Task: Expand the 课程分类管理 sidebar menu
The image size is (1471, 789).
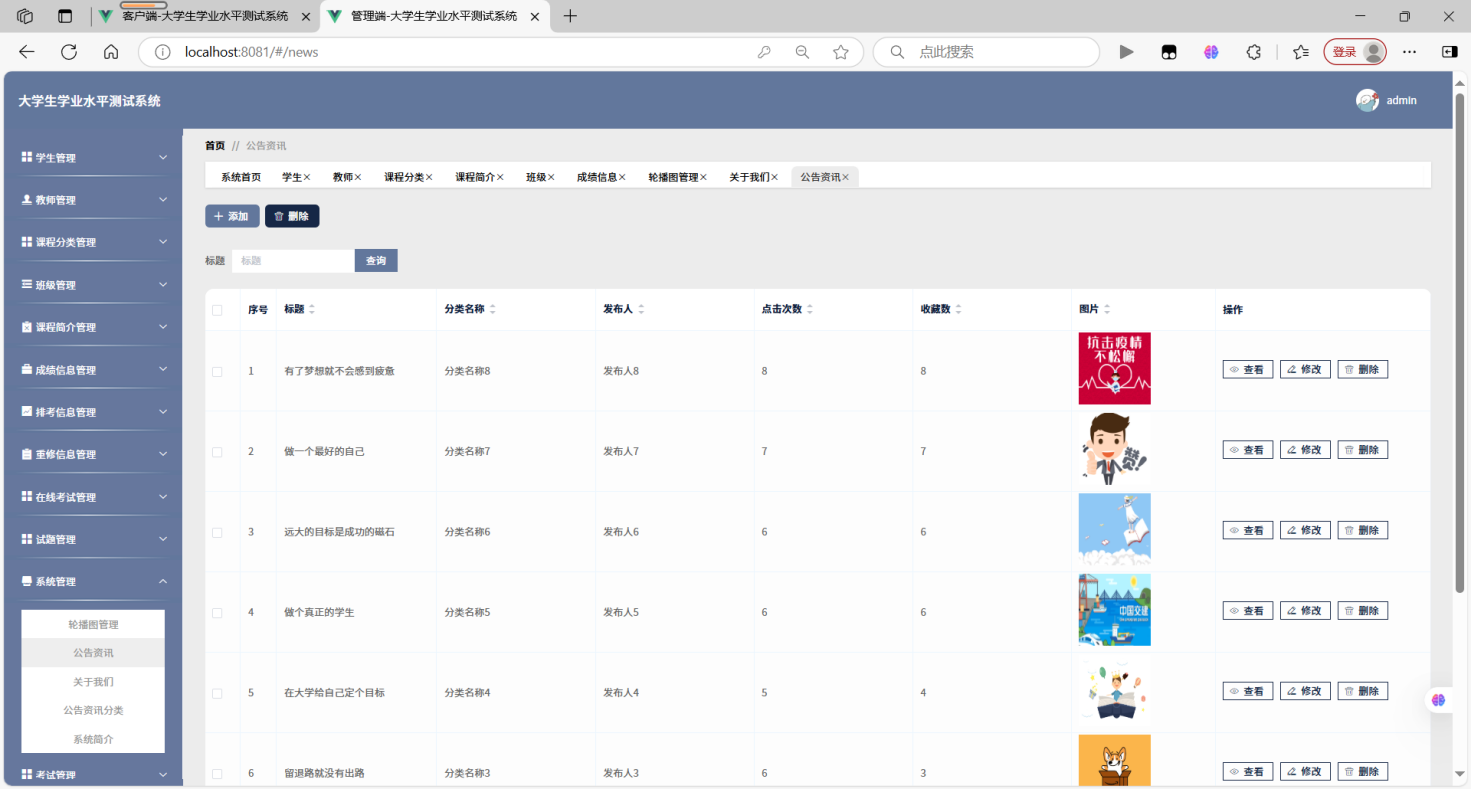Action: coord(94,242)
